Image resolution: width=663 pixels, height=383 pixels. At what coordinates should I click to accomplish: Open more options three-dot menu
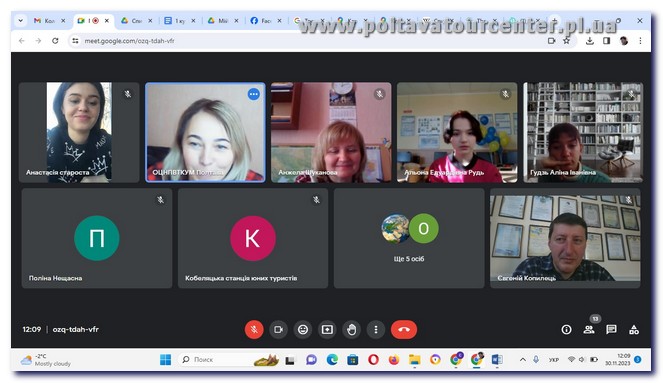pos(376,329)
